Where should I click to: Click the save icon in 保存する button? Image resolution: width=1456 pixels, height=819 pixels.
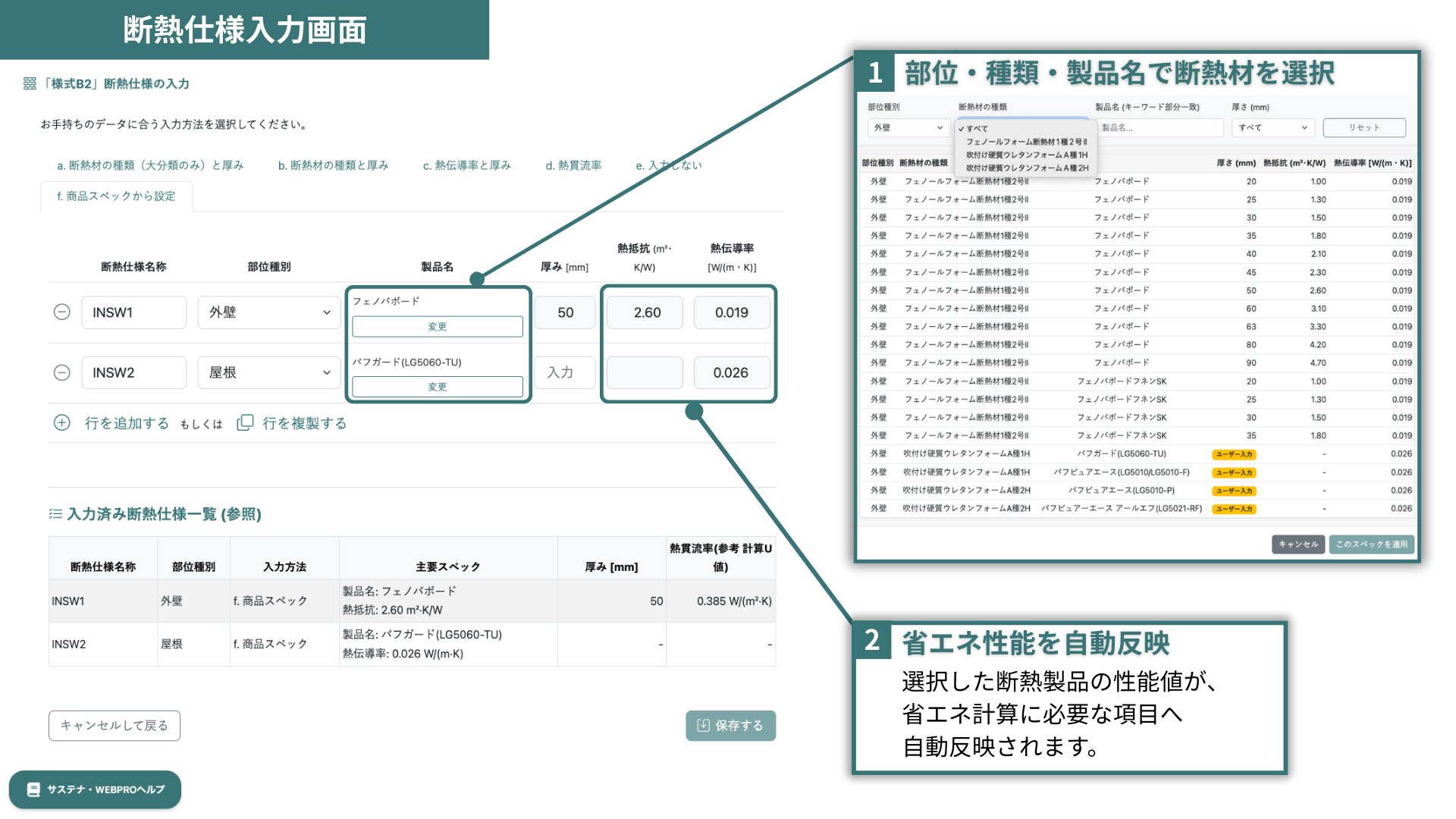pos(703,726)
